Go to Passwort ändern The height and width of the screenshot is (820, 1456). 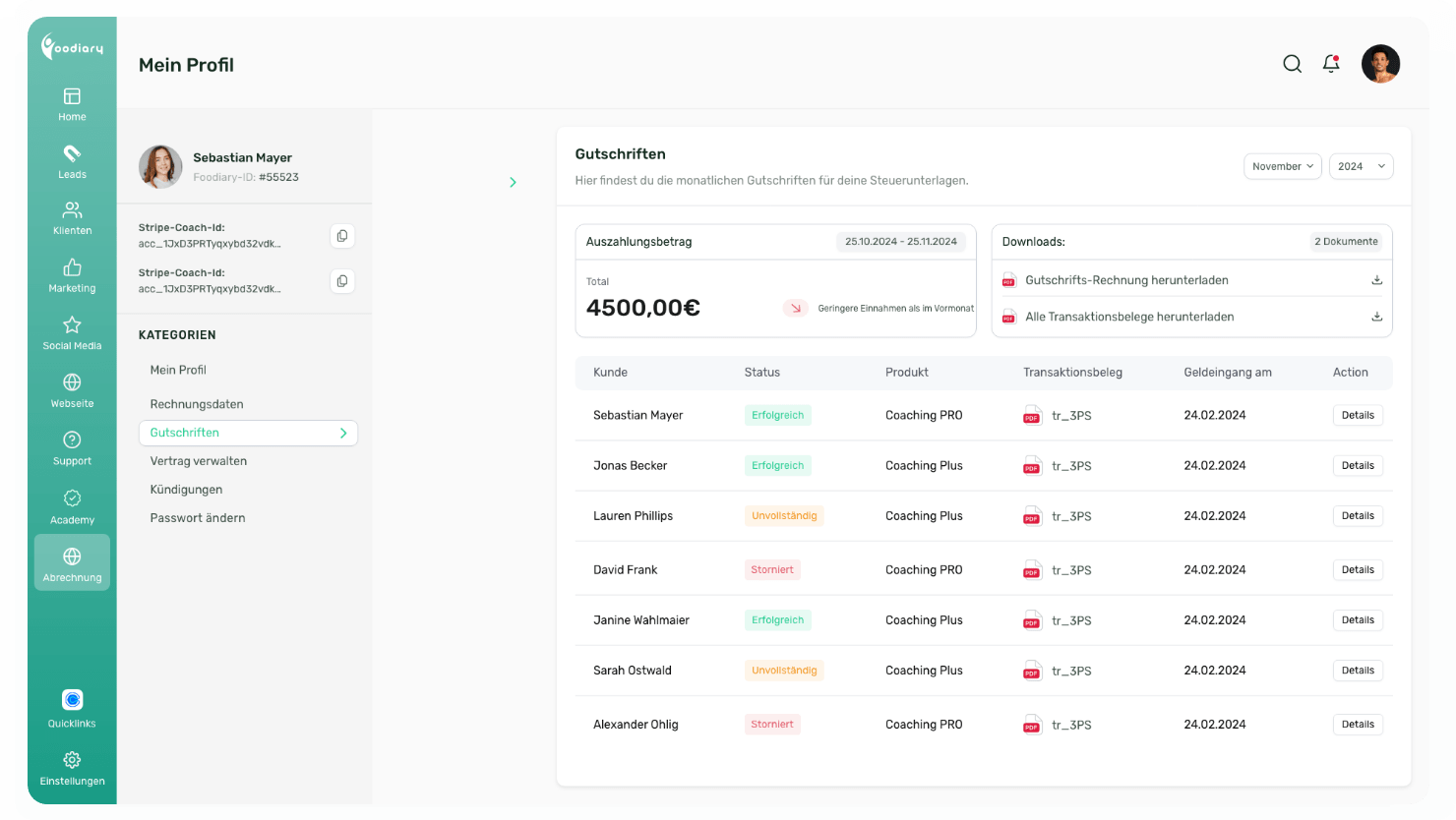tap(198, 518)
